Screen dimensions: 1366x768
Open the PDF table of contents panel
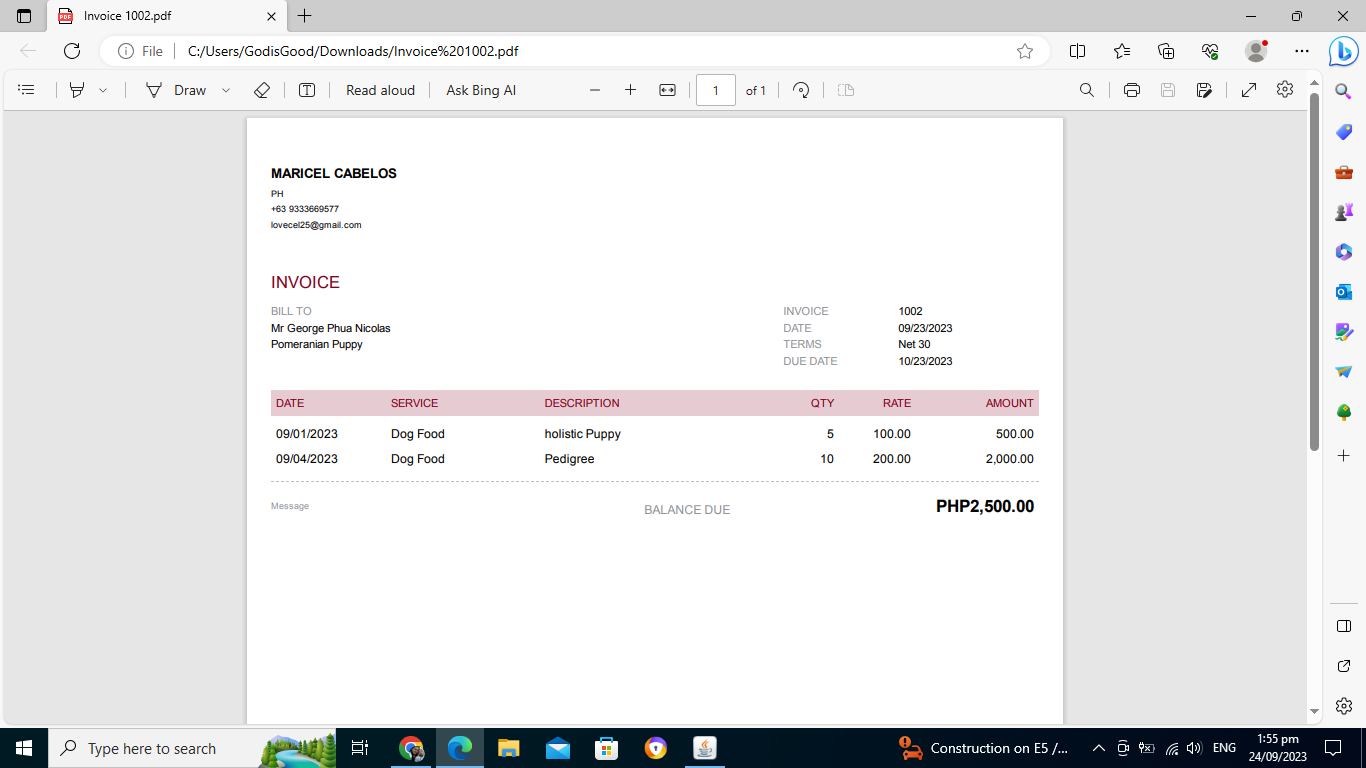[x=27, y=90]
